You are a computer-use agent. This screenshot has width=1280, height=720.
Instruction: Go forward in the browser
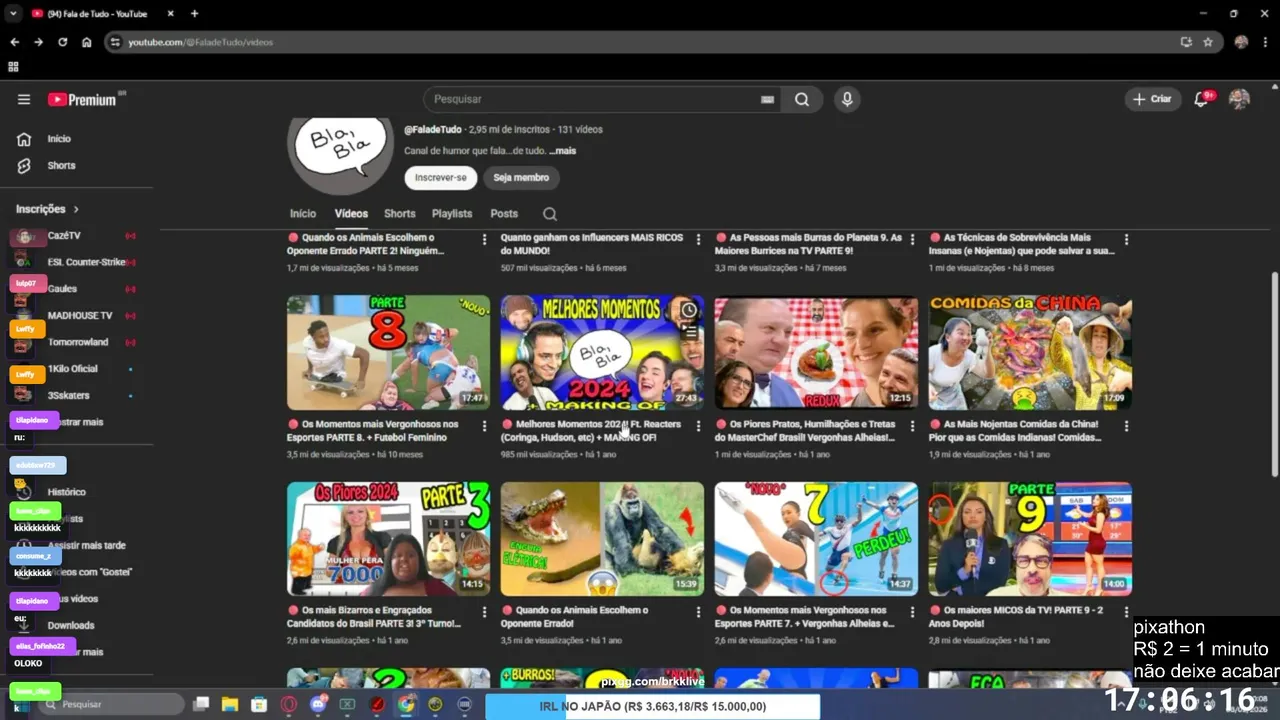pyautogui.click(x=38, y=42)
